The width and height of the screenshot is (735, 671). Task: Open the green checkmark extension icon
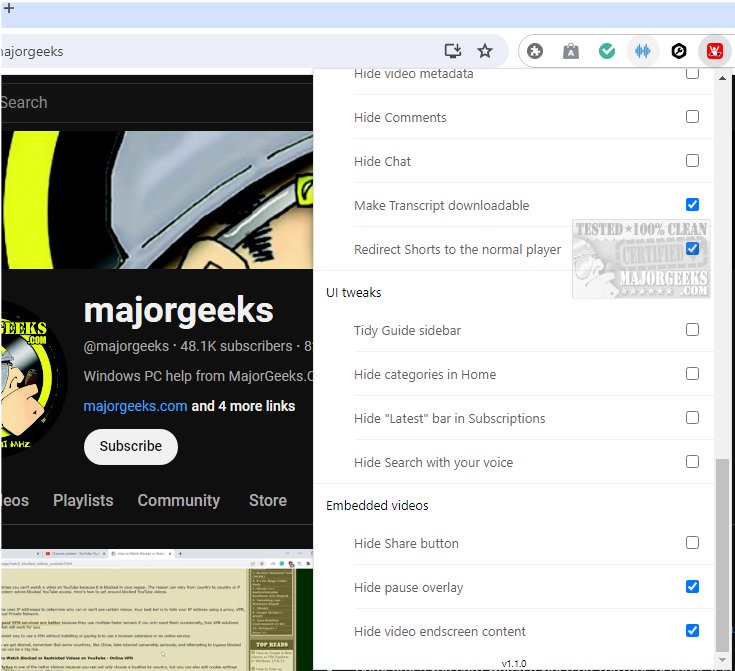(x=607, y=51)
